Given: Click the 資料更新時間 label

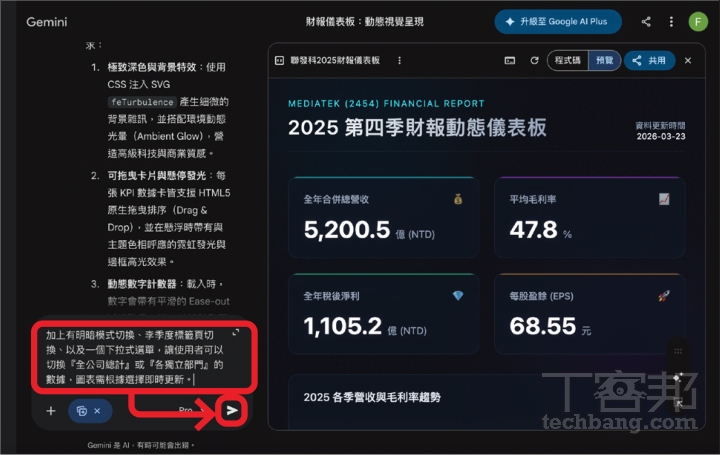Looking at the screenshot, I should [660, 125].
